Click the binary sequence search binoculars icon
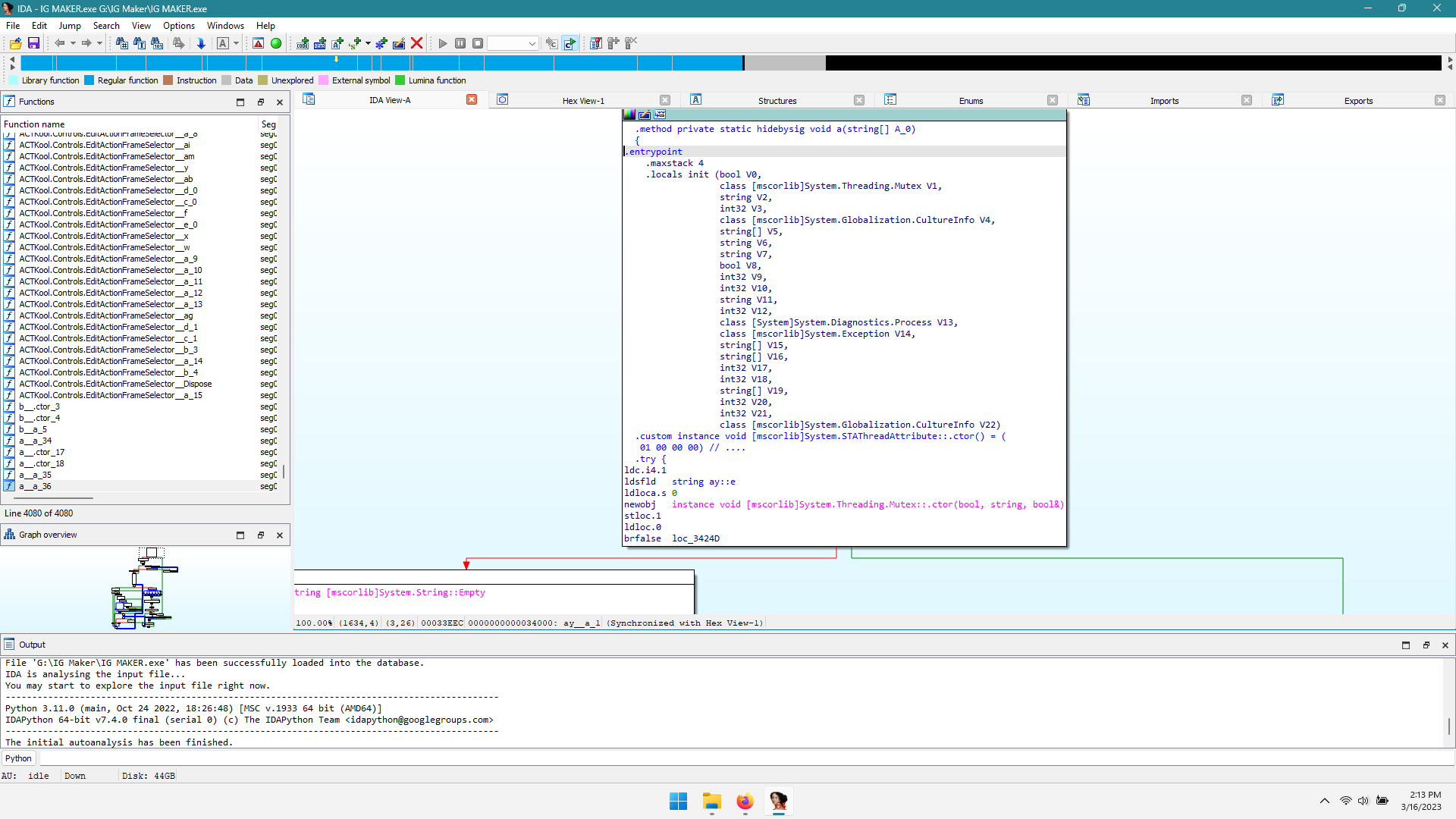Screen dimensions: 1456x819 [157, 43]
